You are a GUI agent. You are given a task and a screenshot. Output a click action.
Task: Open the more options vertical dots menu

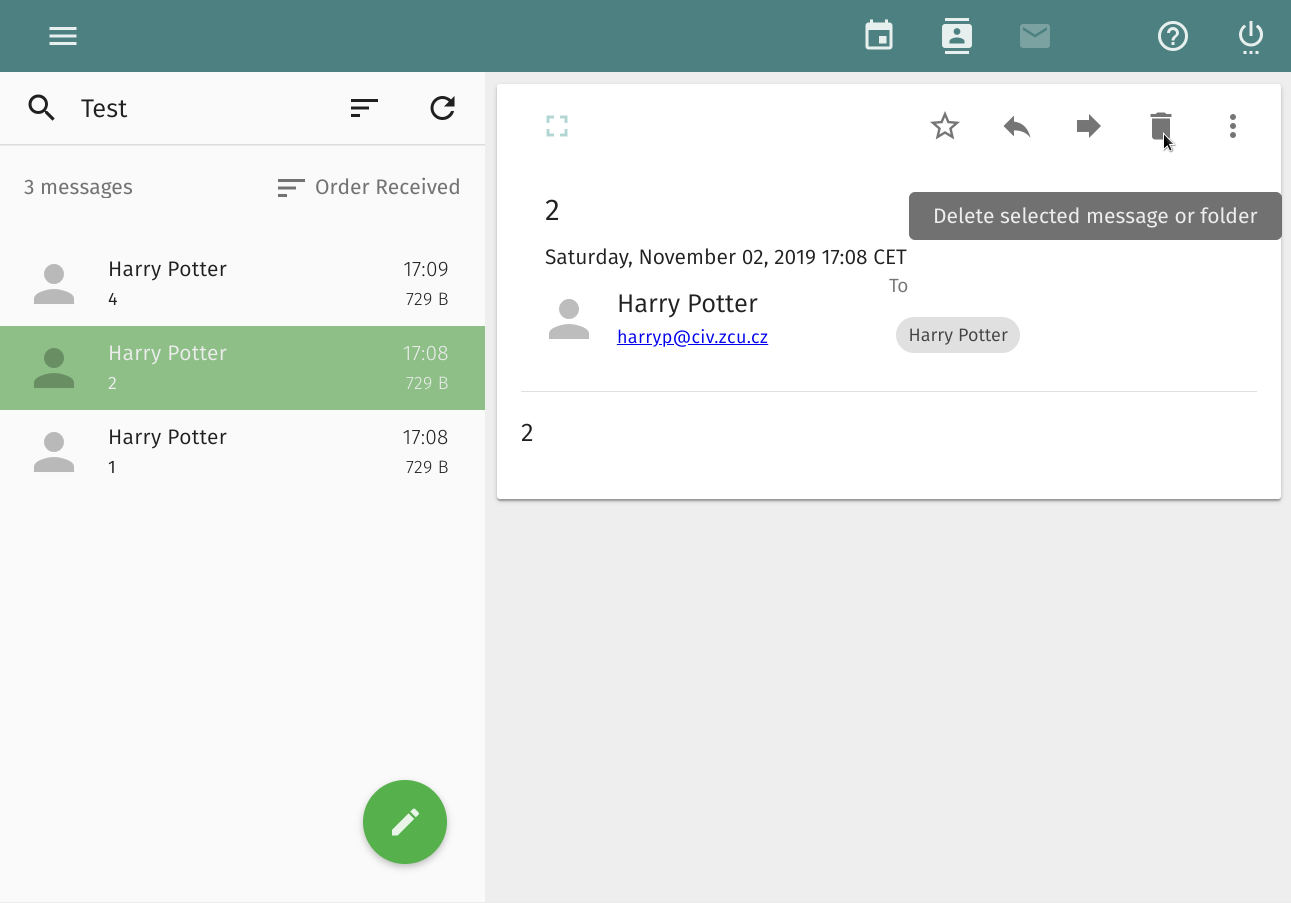click(x=1233, y=126)
